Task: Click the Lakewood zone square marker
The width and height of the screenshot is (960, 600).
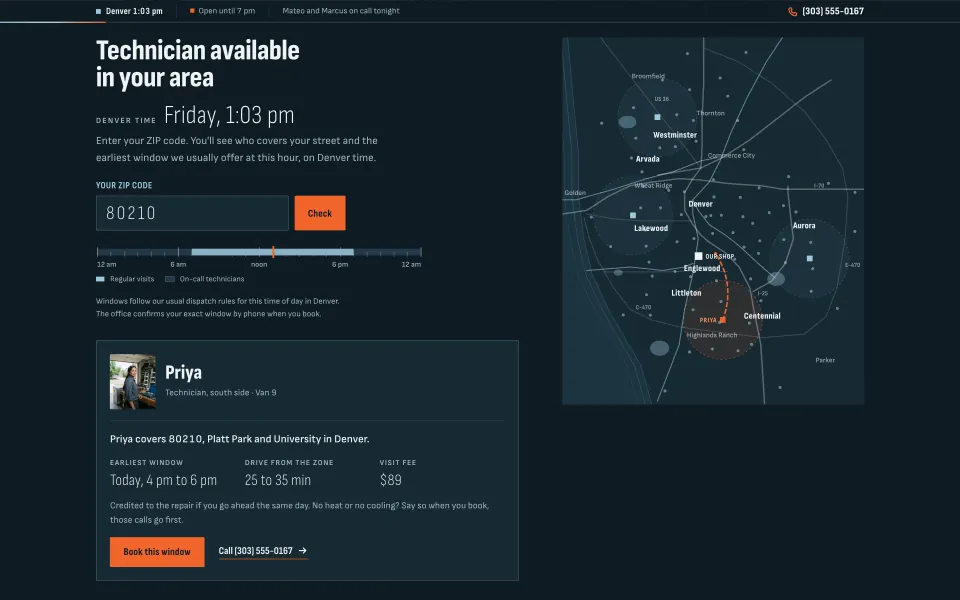Action: (632, 216)
